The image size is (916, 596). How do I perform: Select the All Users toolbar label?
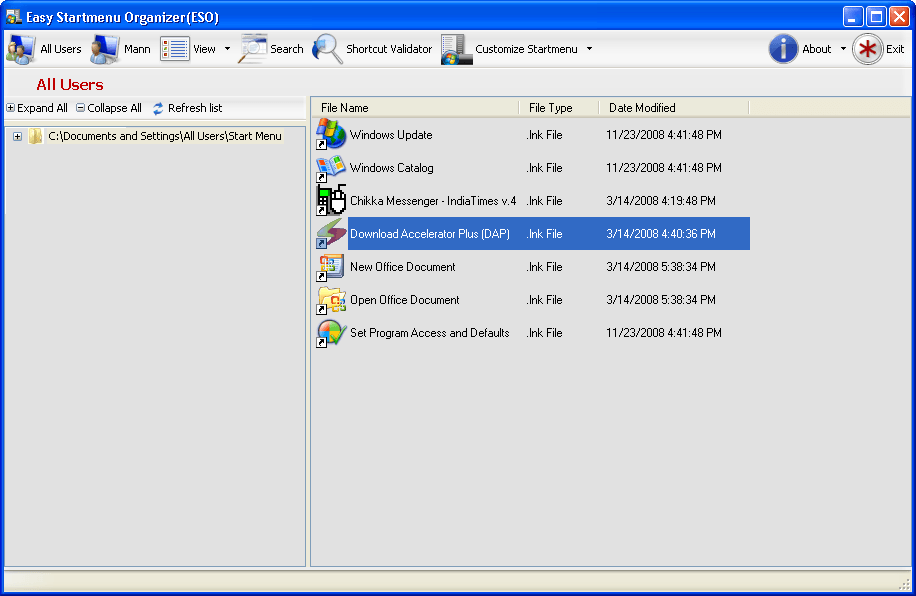tap(61, 49)
